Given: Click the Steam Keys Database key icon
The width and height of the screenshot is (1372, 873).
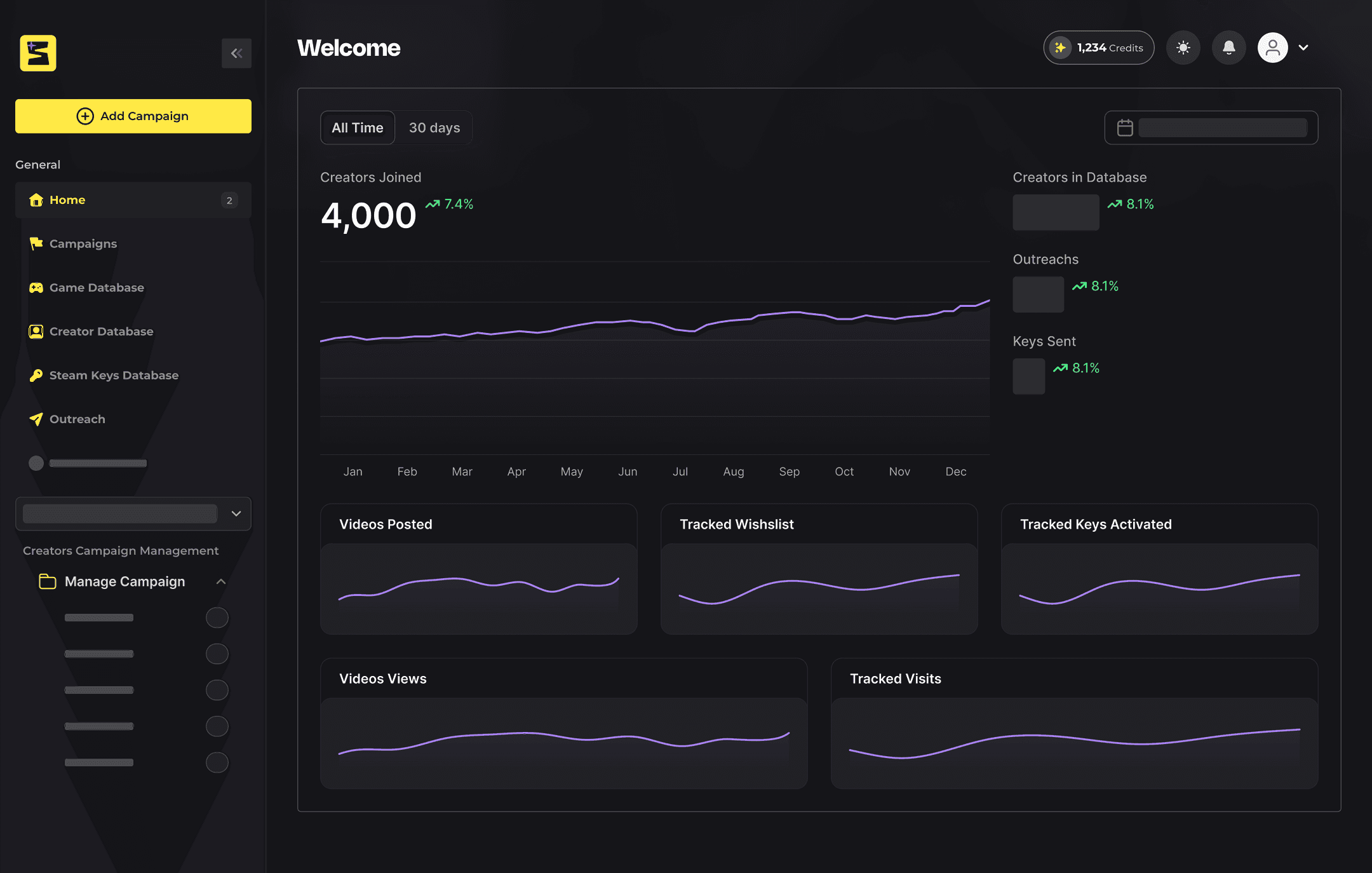Looking at the screenshot, I should 36,376.
